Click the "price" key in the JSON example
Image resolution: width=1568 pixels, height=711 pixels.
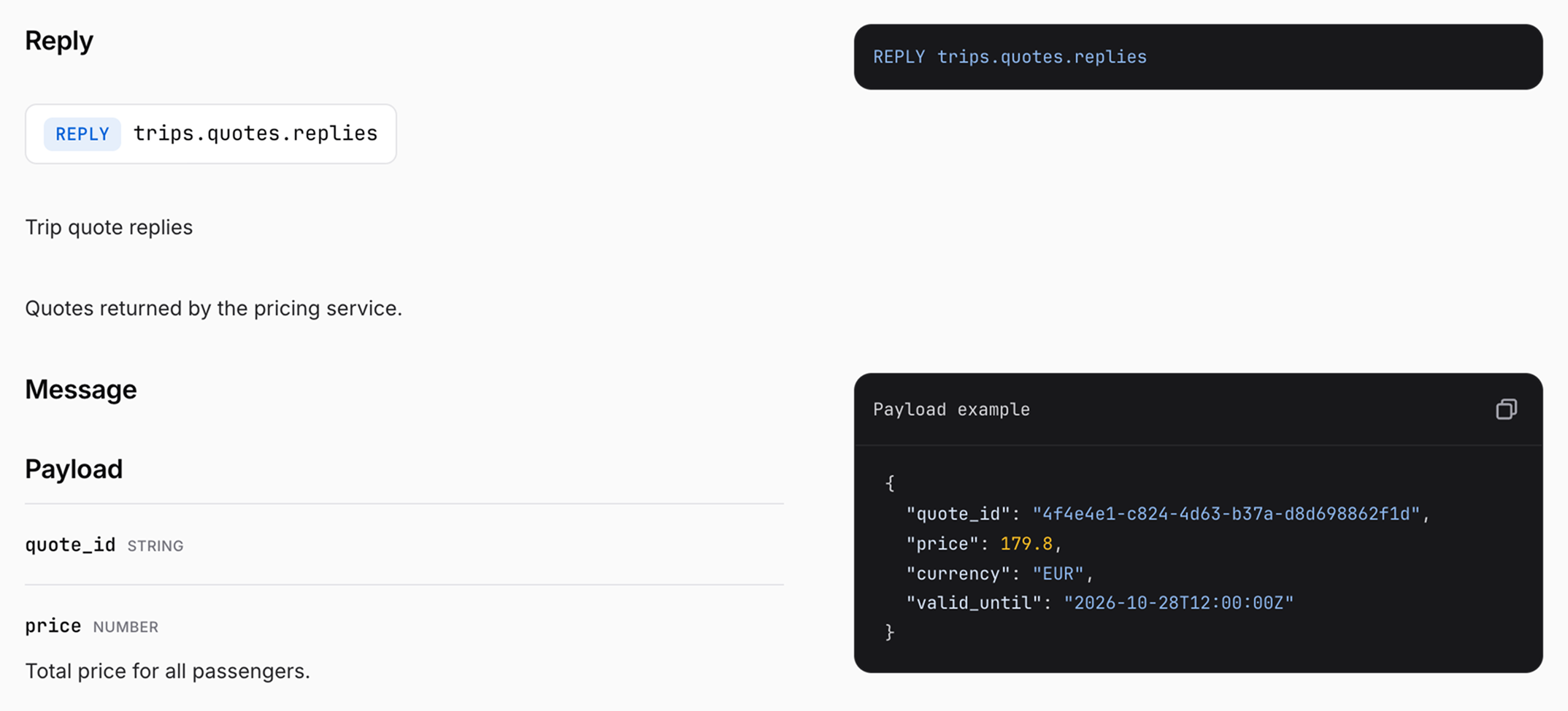coord(942,544)
